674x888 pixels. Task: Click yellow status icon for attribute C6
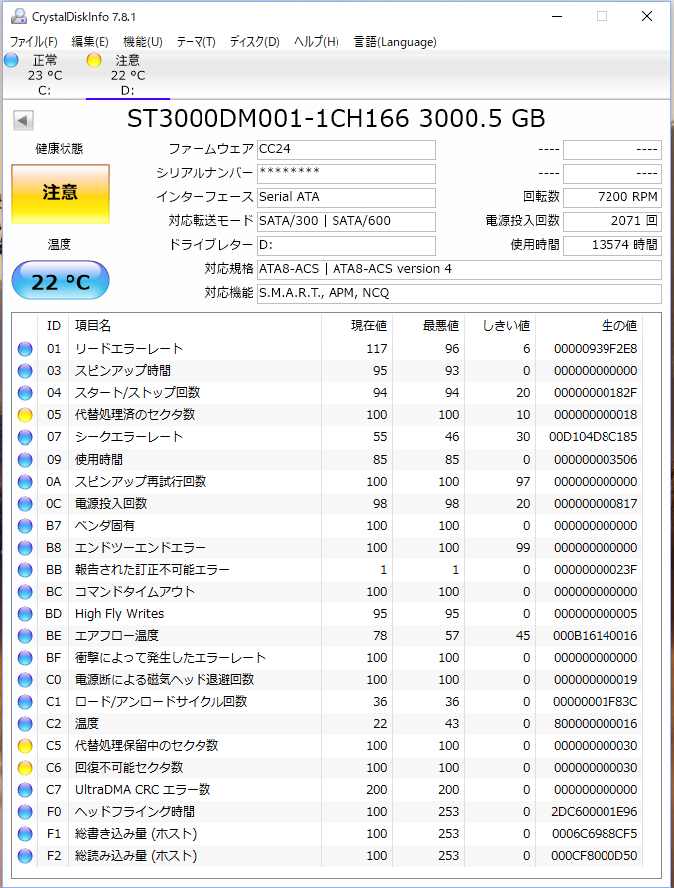point(25,768)
